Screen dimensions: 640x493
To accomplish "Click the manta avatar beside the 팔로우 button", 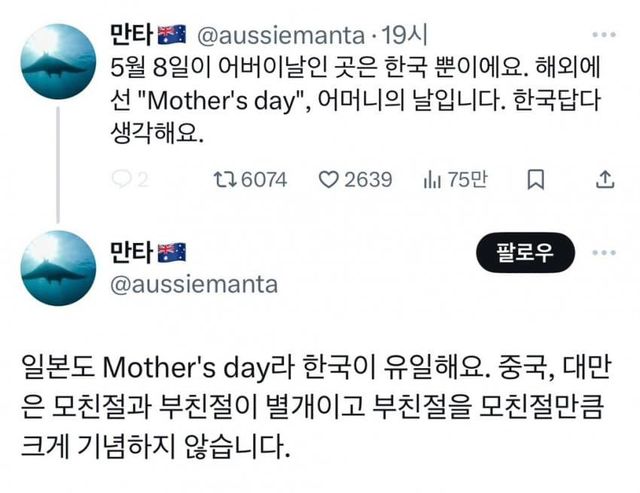I will click(58, 267).
